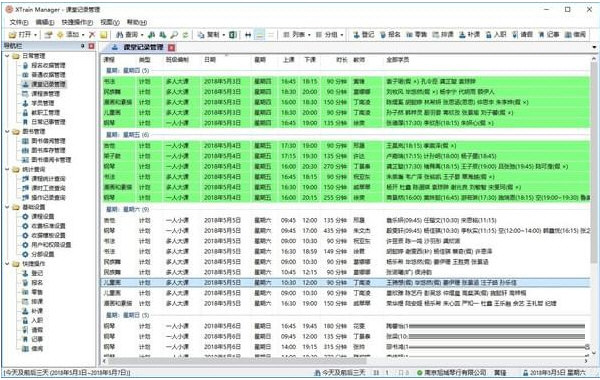Click the yellow note icon in toolbar
Image resolution: width=600 pixels, height=380 pixels.
[x=104, y=35]
